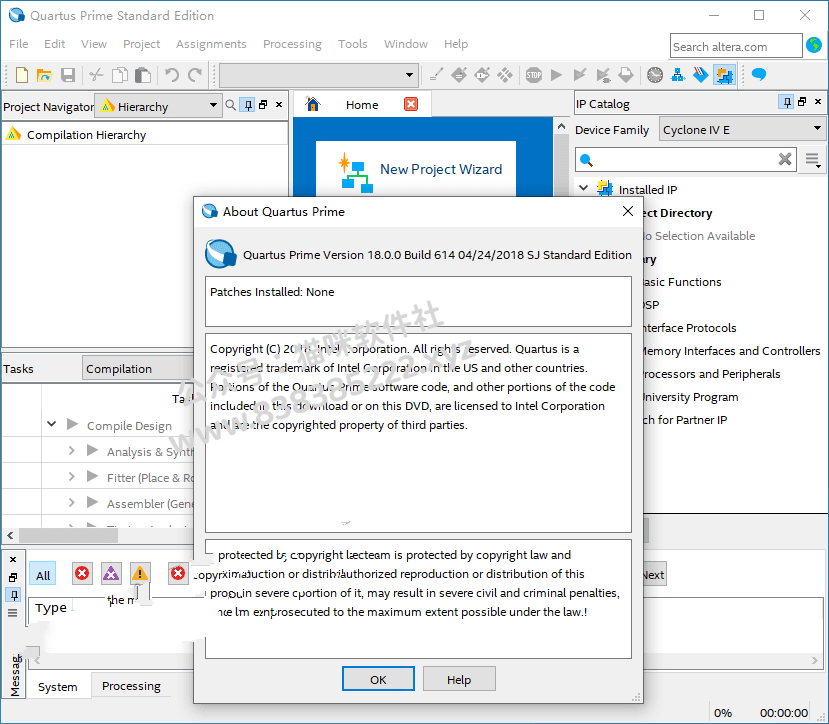This screenshot has width=829, height=724.
Task: Click the globe icon beside the altera.com search
Action: pyautogui.click(x=814, y=45)
